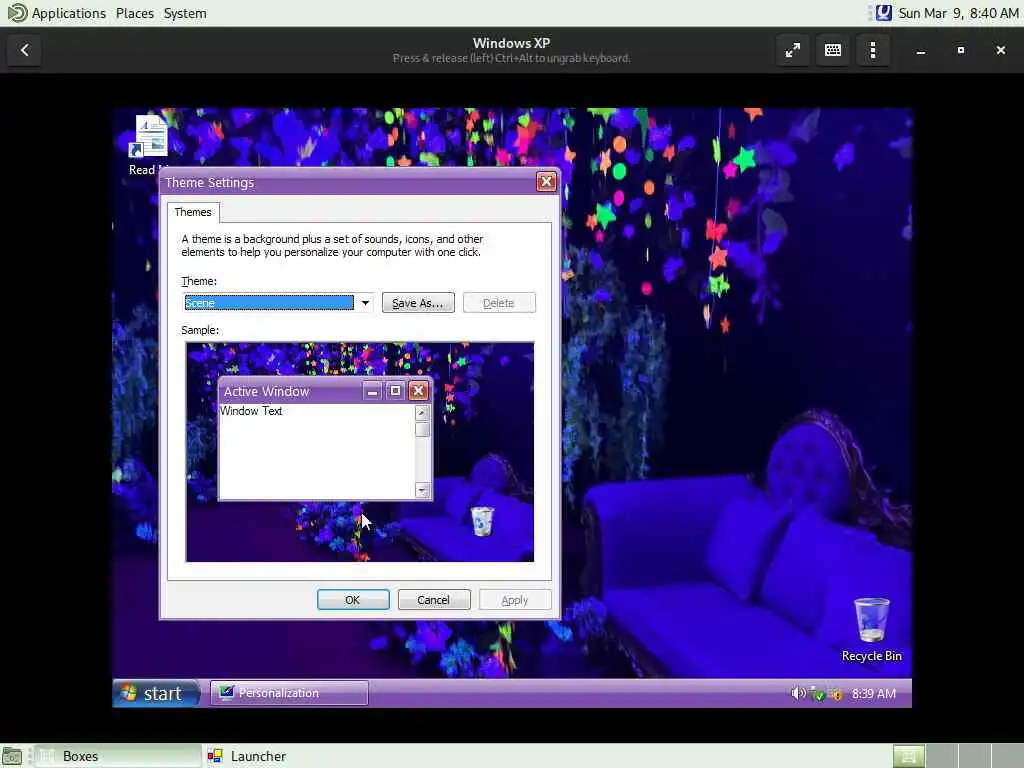Select Personalization taskbar button
The width and height of the screenshot is (1024, 768).
[x=289, y=693]
